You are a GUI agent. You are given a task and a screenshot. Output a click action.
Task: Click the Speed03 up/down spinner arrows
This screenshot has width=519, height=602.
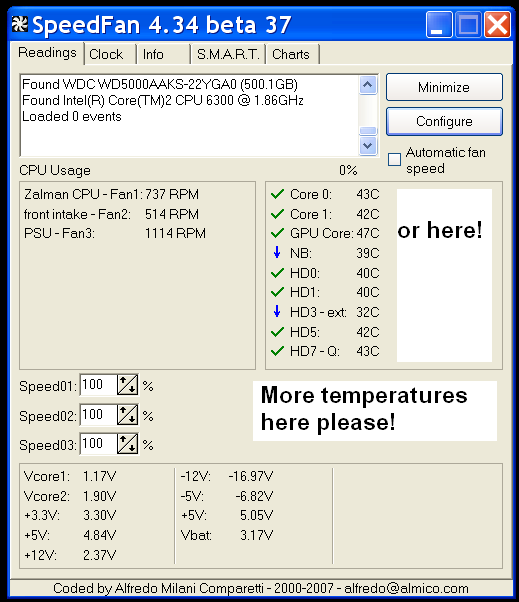click(x=127, y=444)
